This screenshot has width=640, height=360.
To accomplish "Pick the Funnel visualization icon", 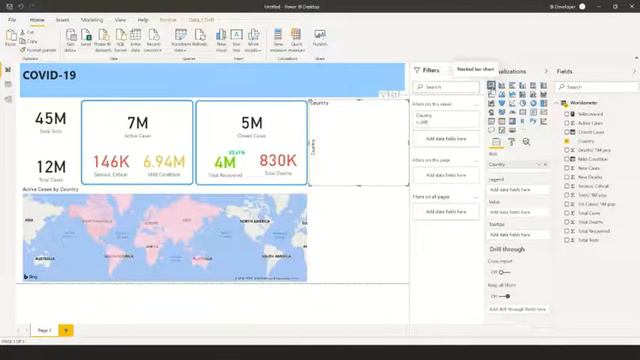I will click(502, 103).
